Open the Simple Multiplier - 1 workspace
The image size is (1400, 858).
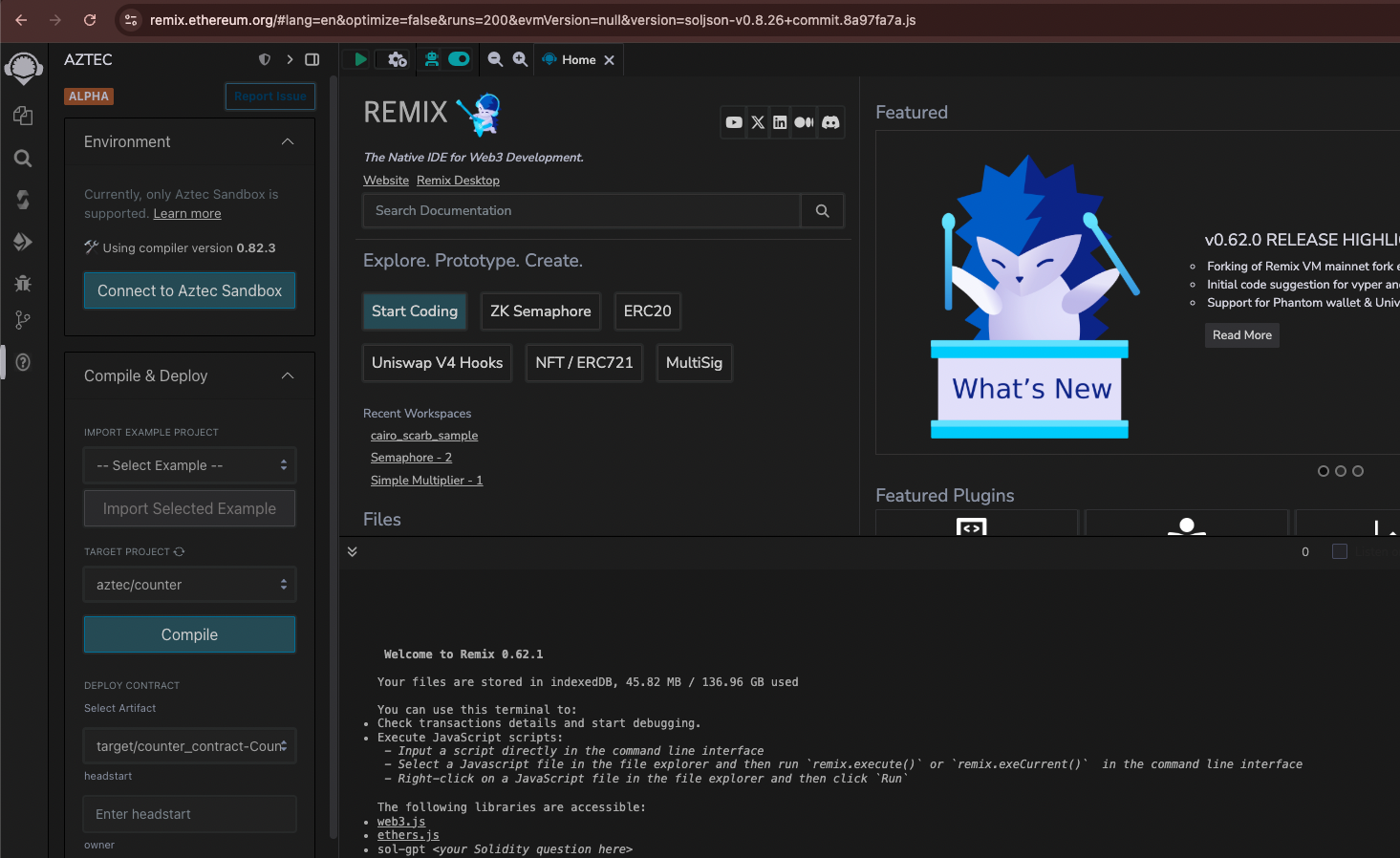pos(426,480)
